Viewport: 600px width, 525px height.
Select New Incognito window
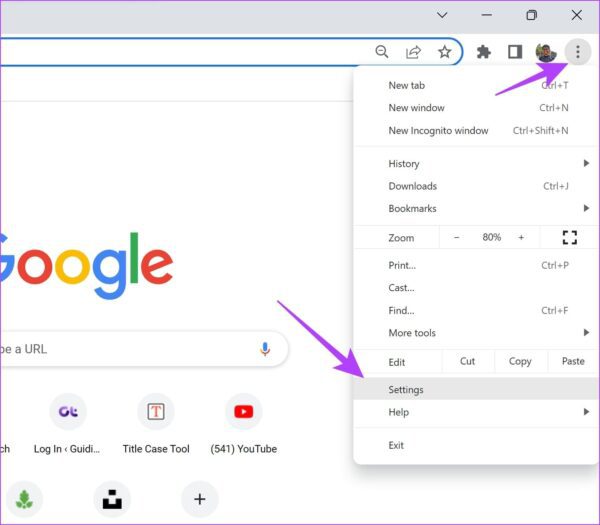(x=438, y=130)
